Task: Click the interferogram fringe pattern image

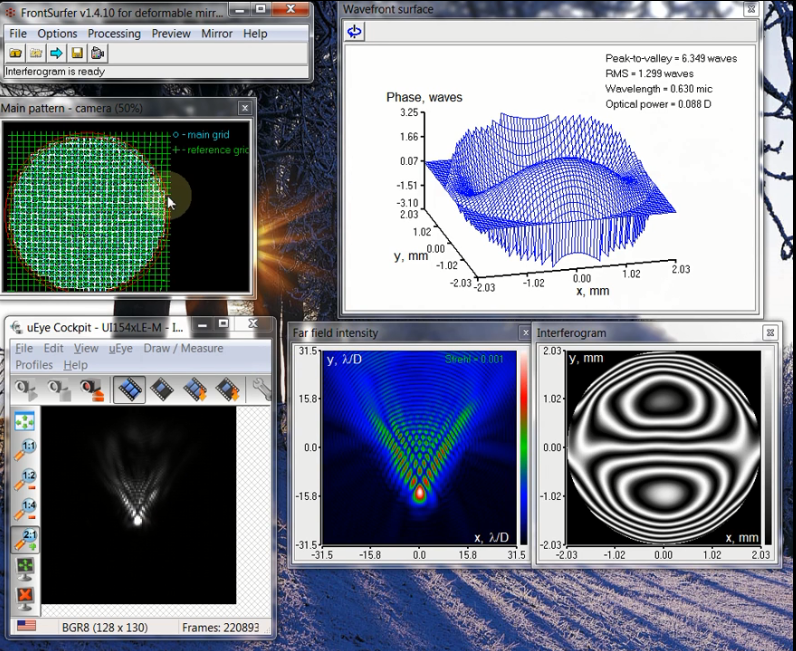Action: pyautogui.click(x=664, y=448)
